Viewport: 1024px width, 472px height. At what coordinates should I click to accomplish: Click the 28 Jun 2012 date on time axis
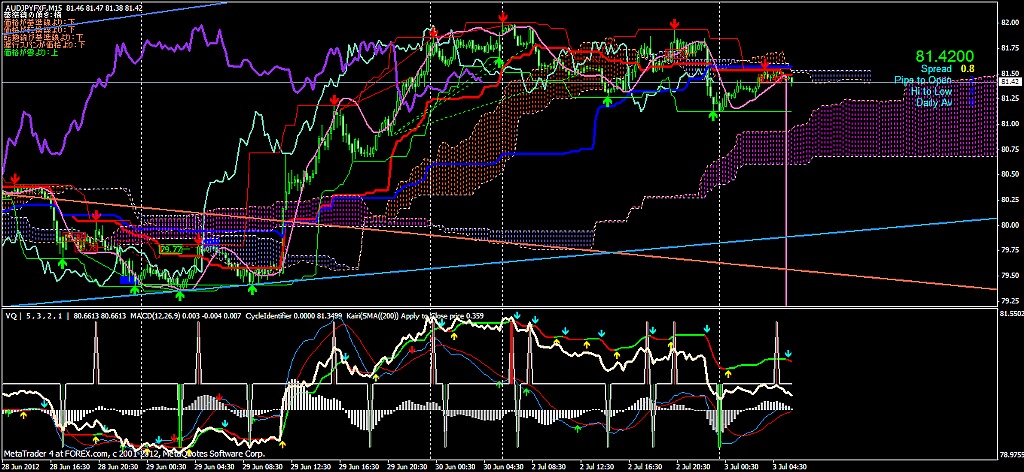click(22, 466)
